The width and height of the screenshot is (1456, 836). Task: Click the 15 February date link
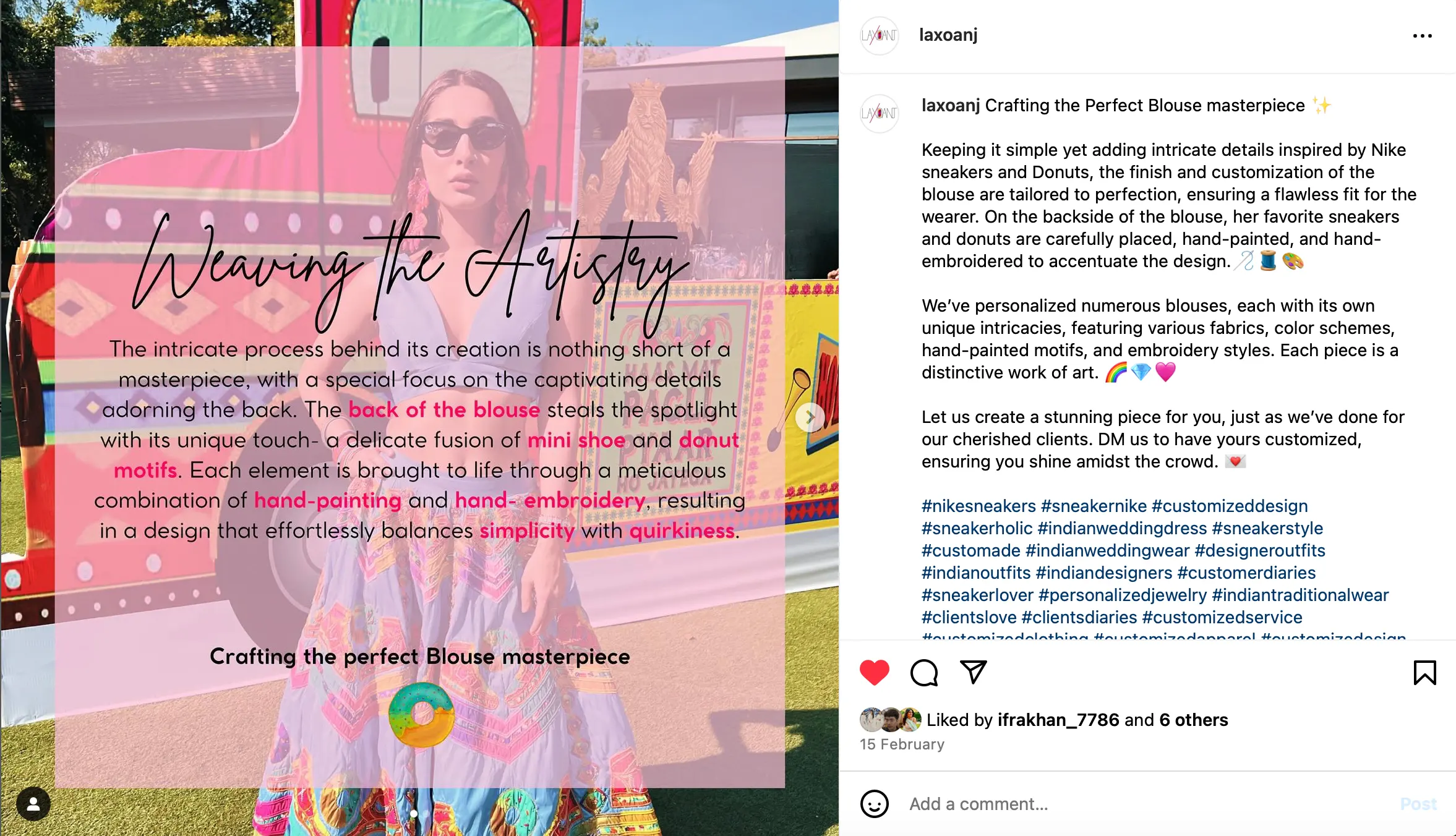tap(902, 744)
